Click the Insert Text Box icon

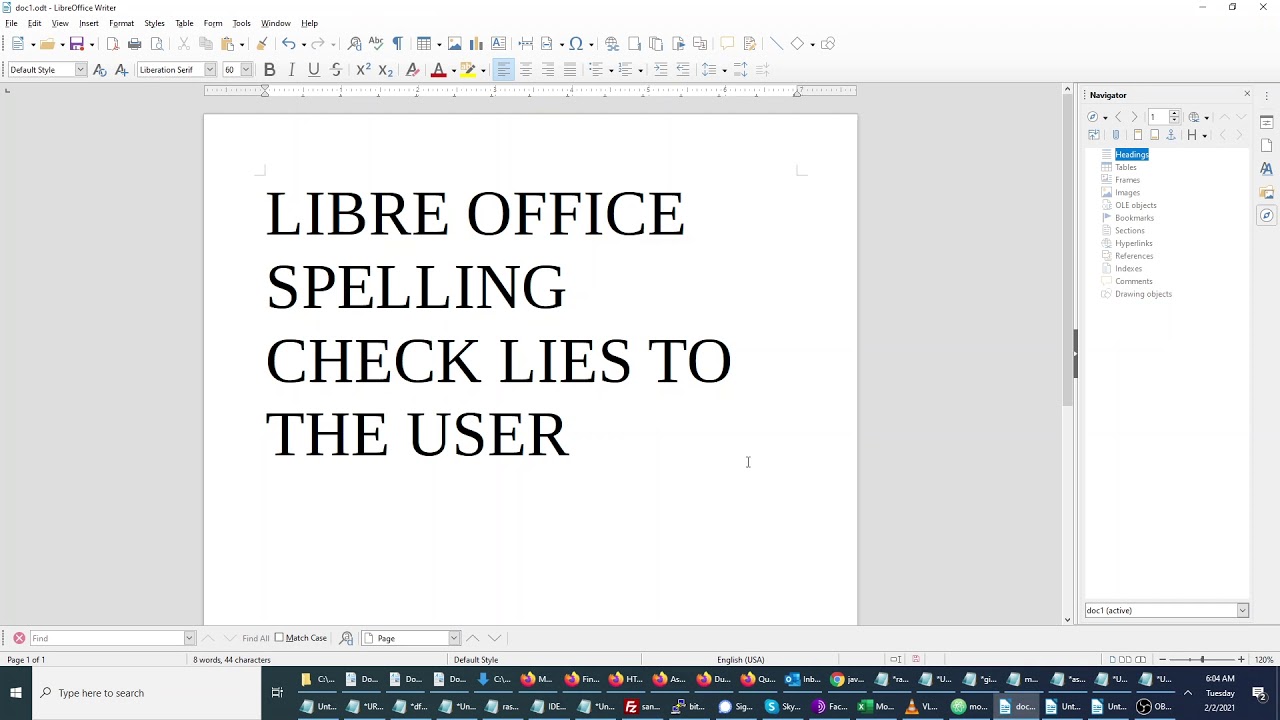(x=498, y=44)
